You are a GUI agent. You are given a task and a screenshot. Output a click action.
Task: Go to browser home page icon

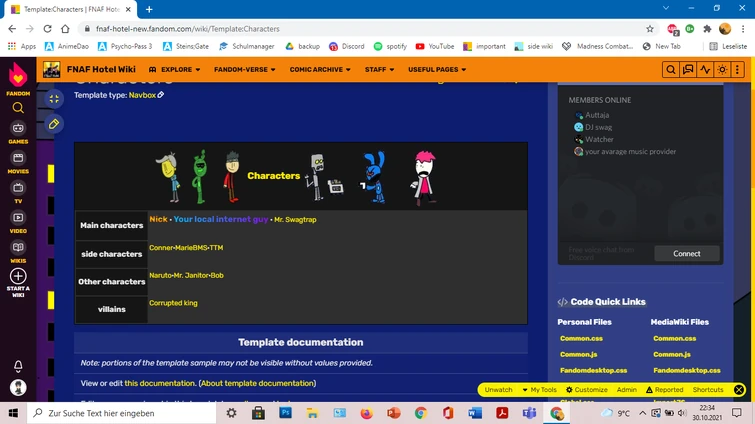[x=65, y=29]
